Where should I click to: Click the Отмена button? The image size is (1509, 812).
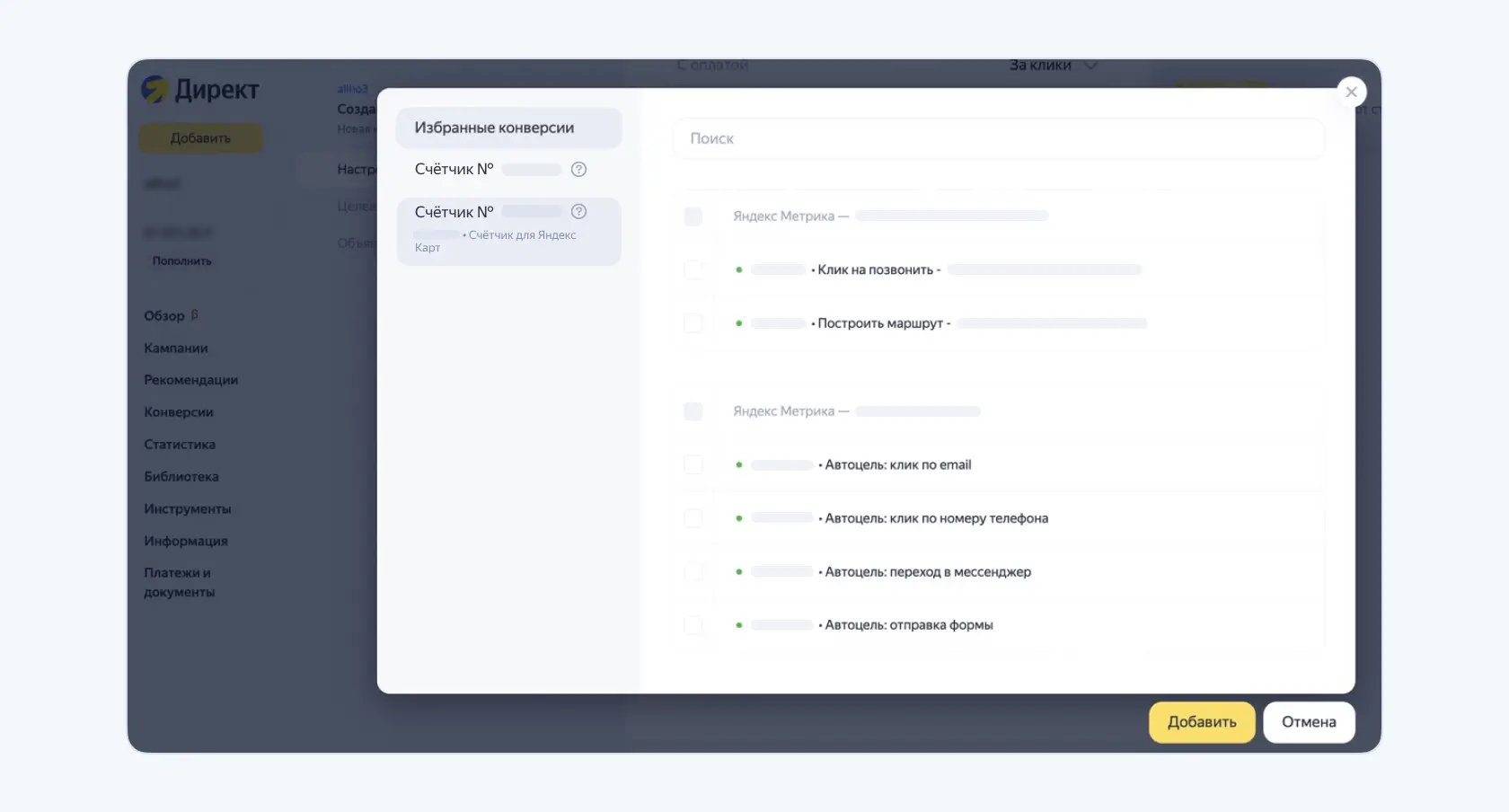pos(1309,722)
